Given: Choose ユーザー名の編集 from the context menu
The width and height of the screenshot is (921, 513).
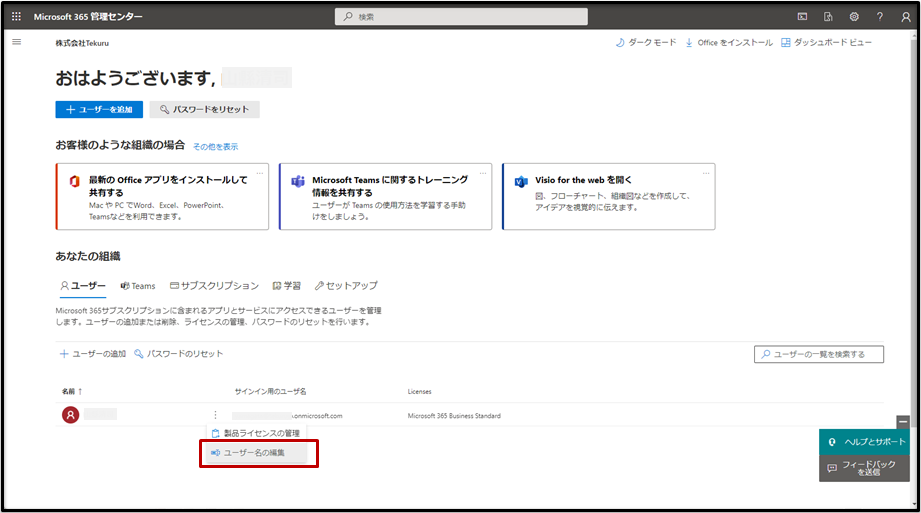Looking at the screenshot, I should 256,452.
